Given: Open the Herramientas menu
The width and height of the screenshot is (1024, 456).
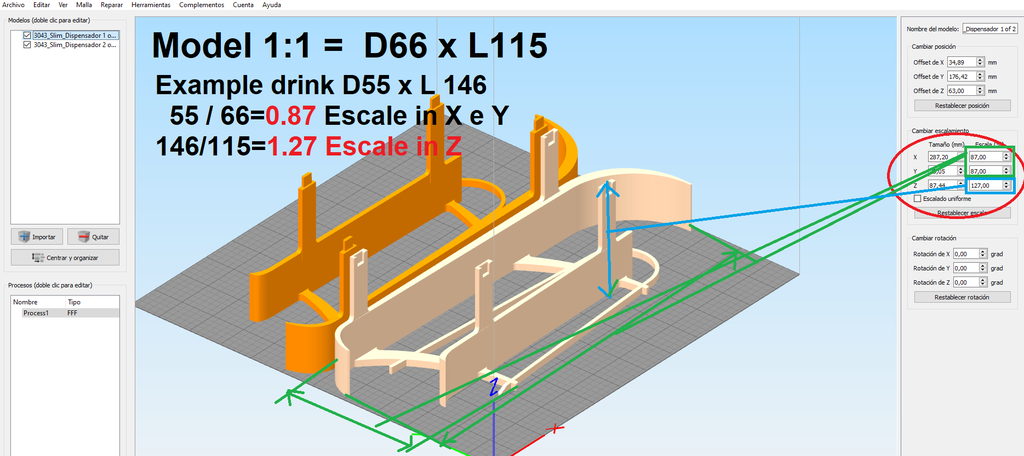Looking at the screenshot, I should [x=151, y=5].
